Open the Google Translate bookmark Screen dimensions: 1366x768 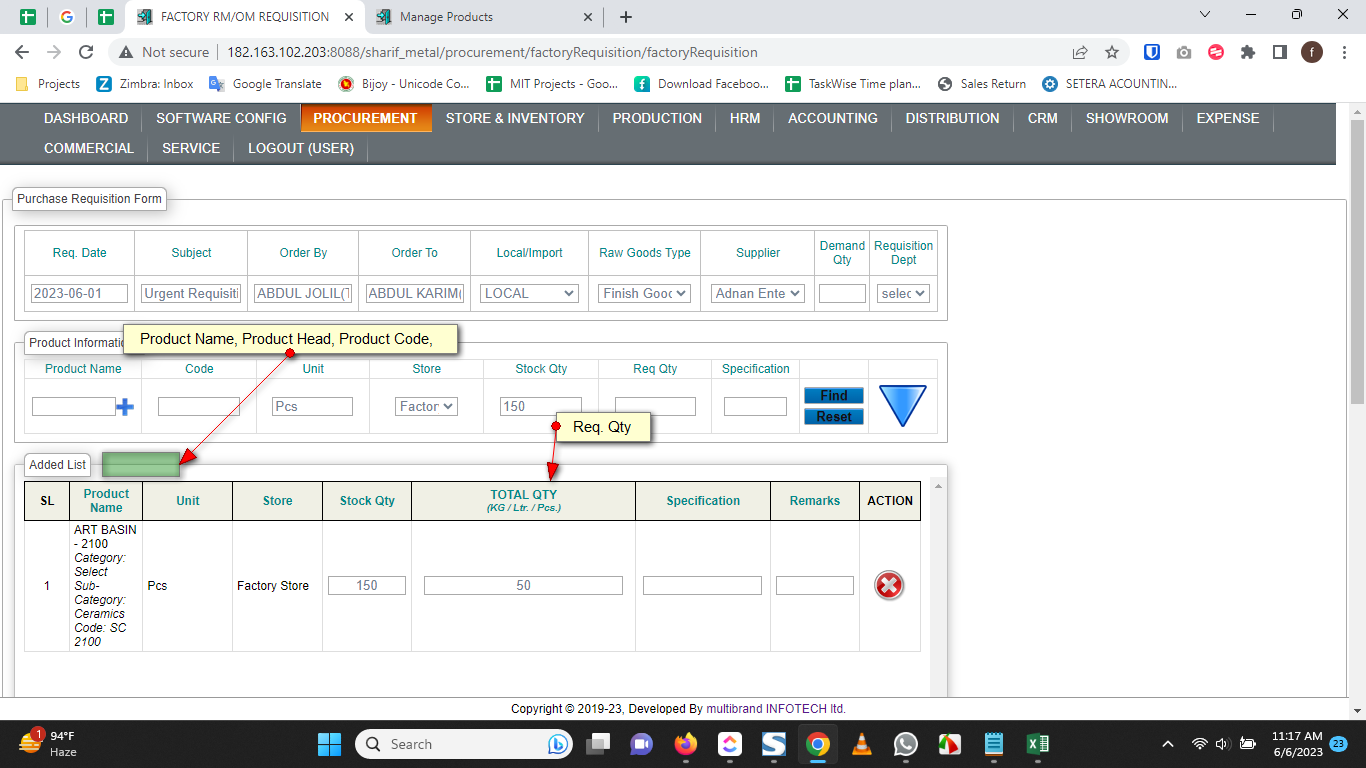(266, 84)
